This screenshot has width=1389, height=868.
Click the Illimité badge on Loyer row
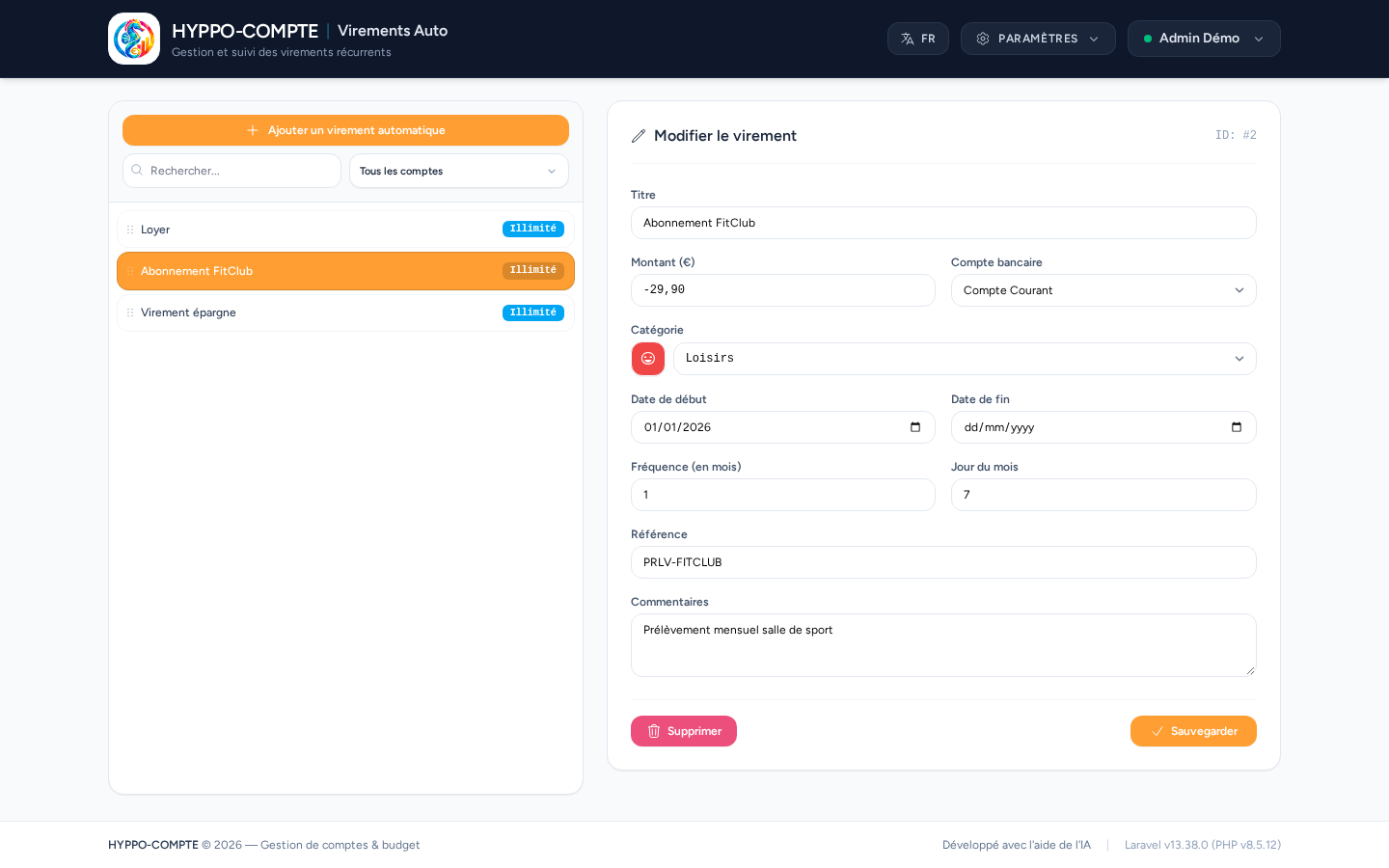(533, 229)
